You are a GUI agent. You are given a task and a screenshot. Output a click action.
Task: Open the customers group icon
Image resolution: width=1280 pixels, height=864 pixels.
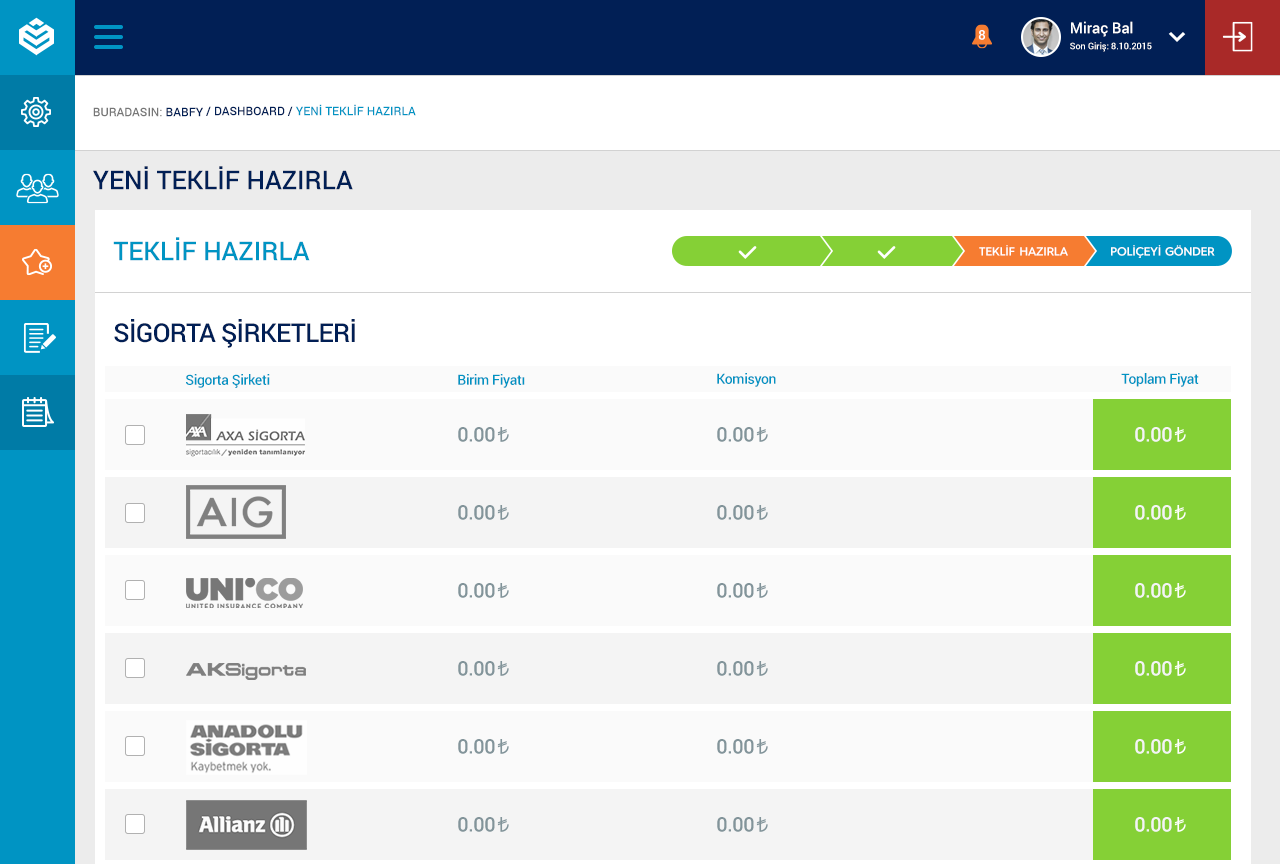(x=37, y=187)
